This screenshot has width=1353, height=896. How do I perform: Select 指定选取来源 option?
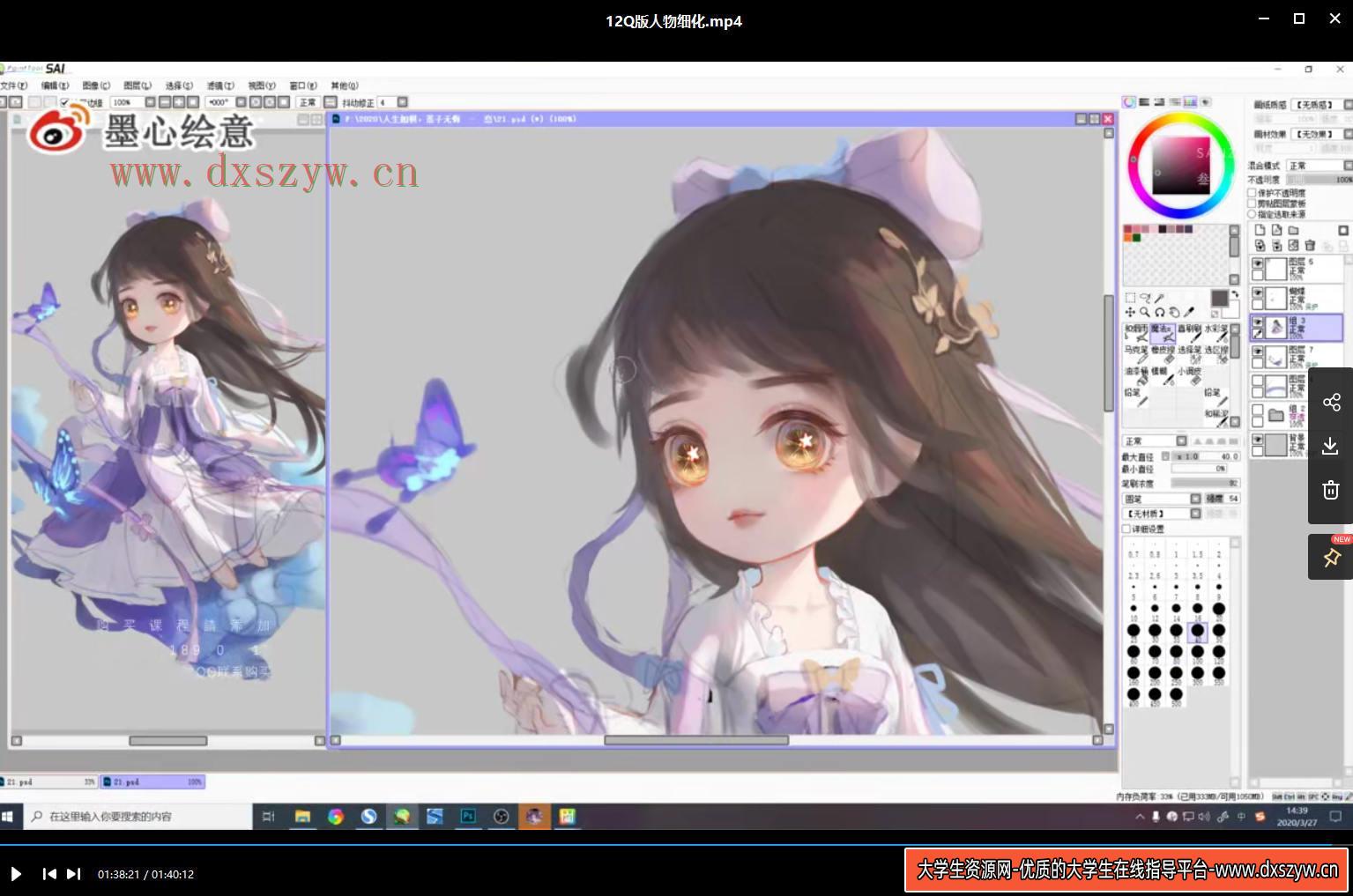[1252, 214]
